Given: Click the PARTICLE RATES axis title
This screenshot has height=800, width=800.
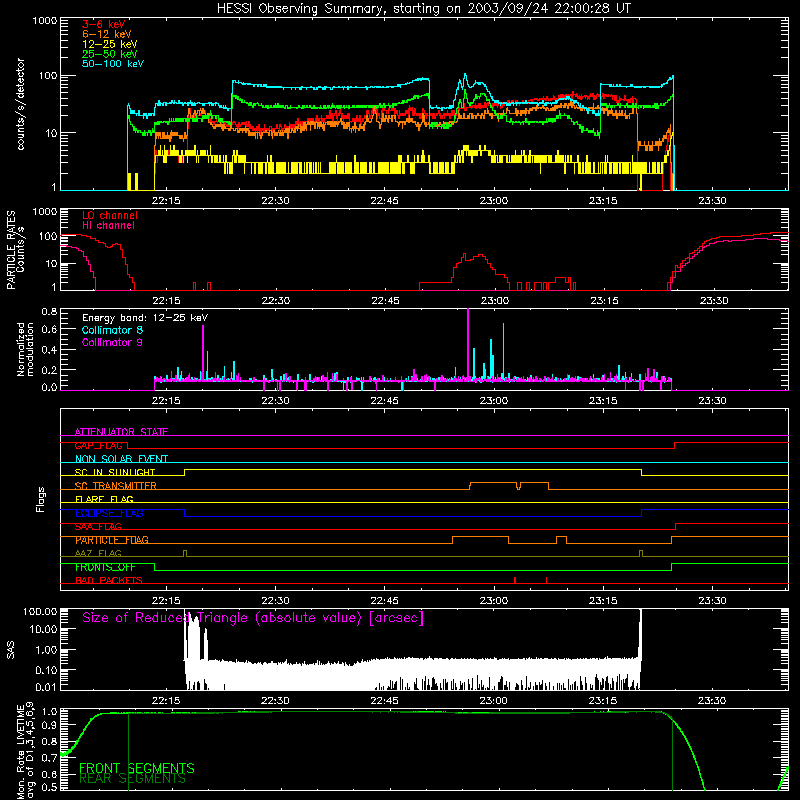Looking at the screenshot, I should pyautogui.click(x=10, y=250).
